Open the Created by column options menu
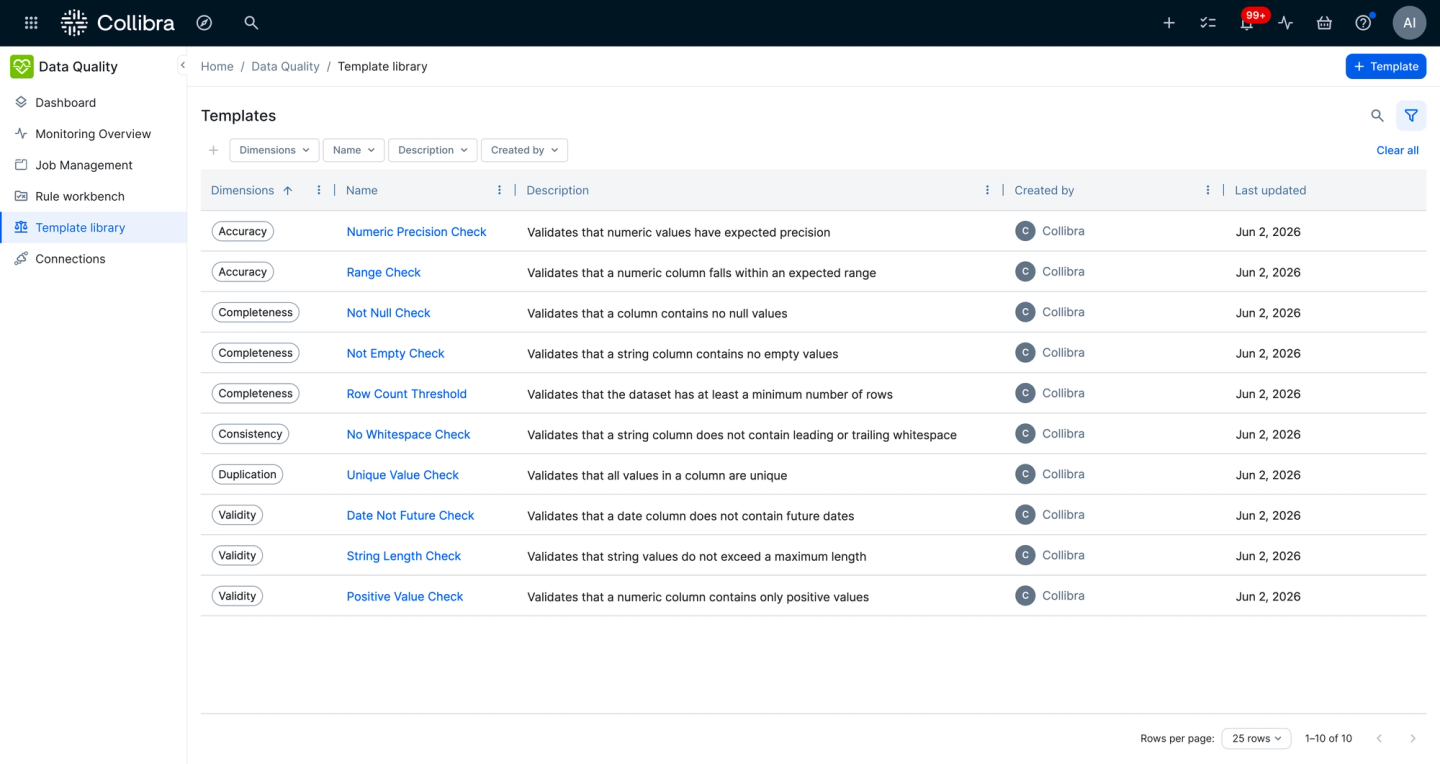This screenshot has height=764, width=1440. click(1208, 190)
